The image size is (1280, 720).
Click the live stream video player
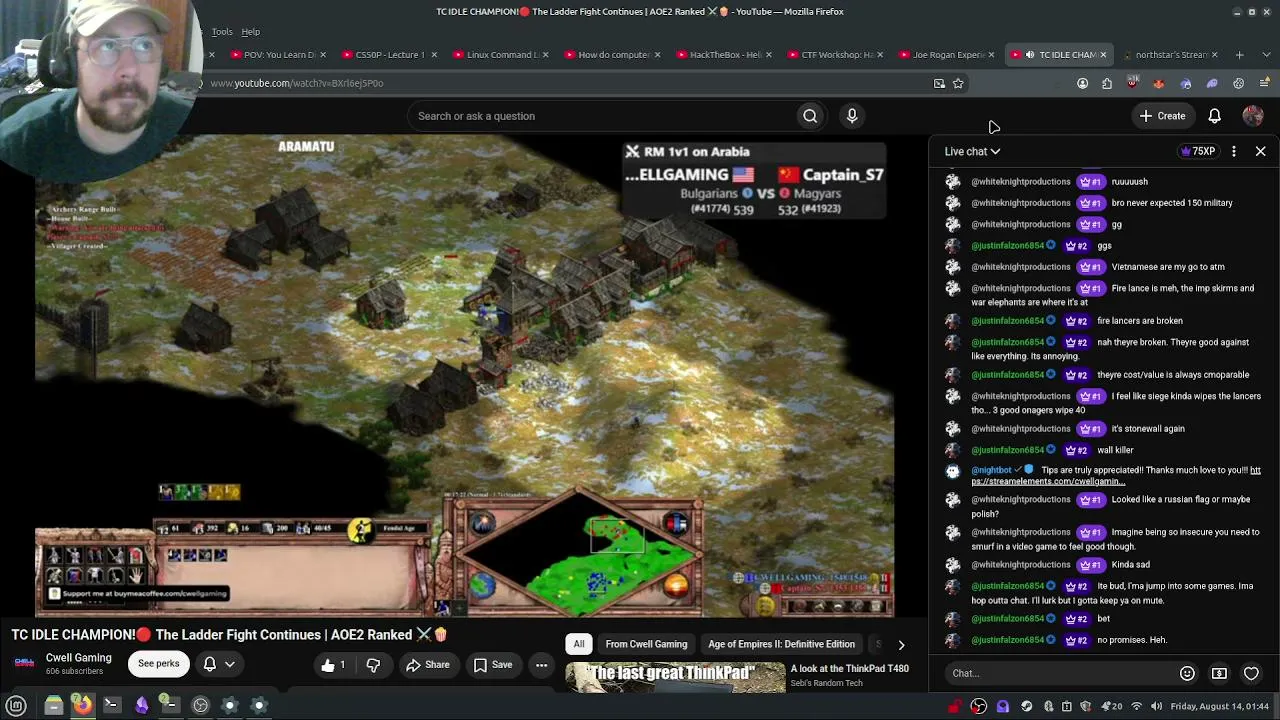point(464,376)
